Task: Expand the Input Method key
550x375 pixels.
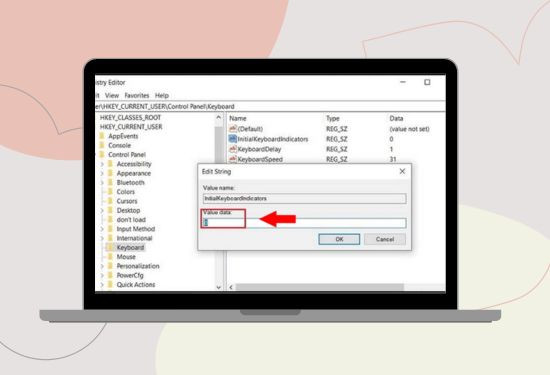Action: [102, 229]
